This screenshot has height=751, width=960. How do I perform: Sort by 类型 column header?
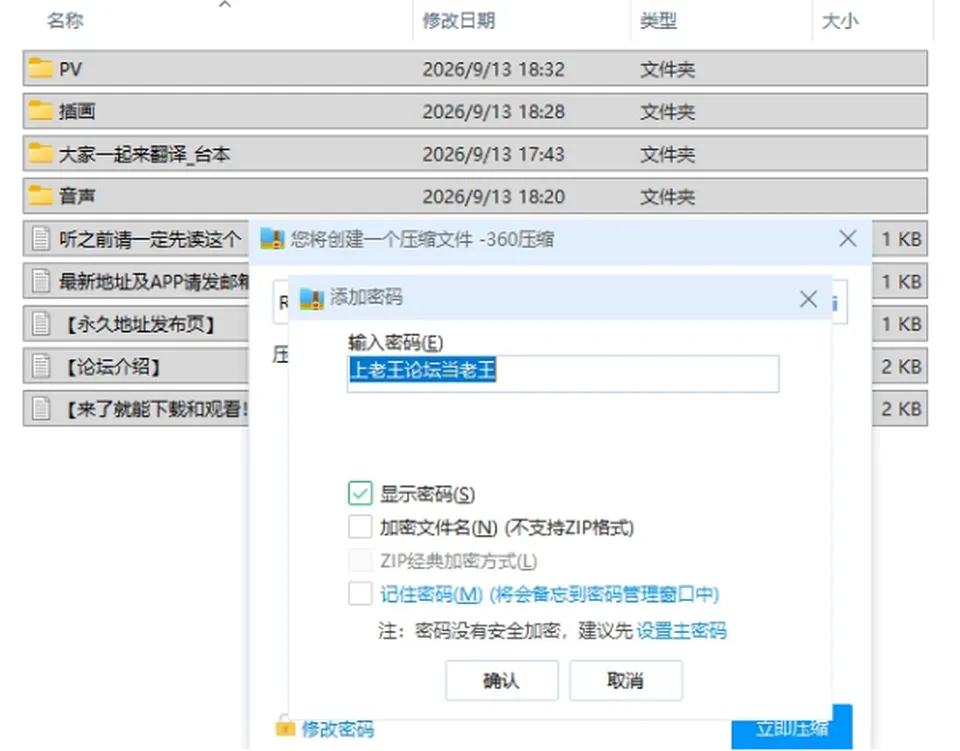pyautogui.click(x=659, y=21)
